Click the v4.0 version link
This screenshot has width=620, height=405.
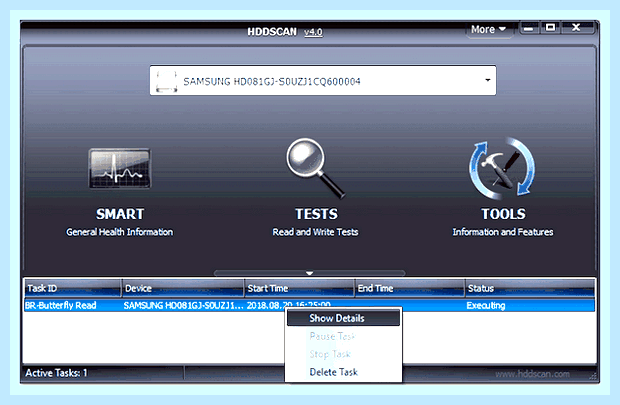click(313, 32)
